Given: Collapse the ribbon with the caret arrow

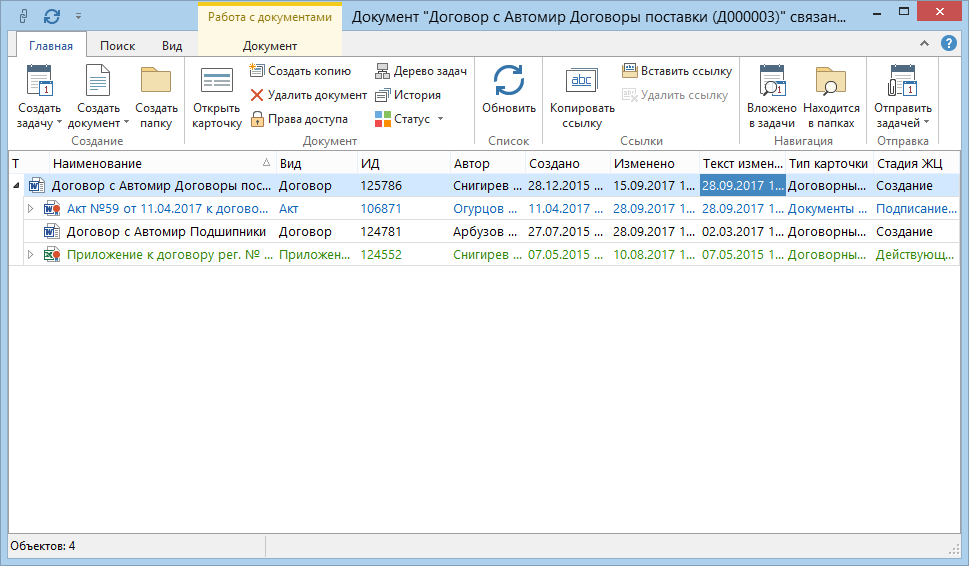Looking at the screenshot, I should 924,43.
